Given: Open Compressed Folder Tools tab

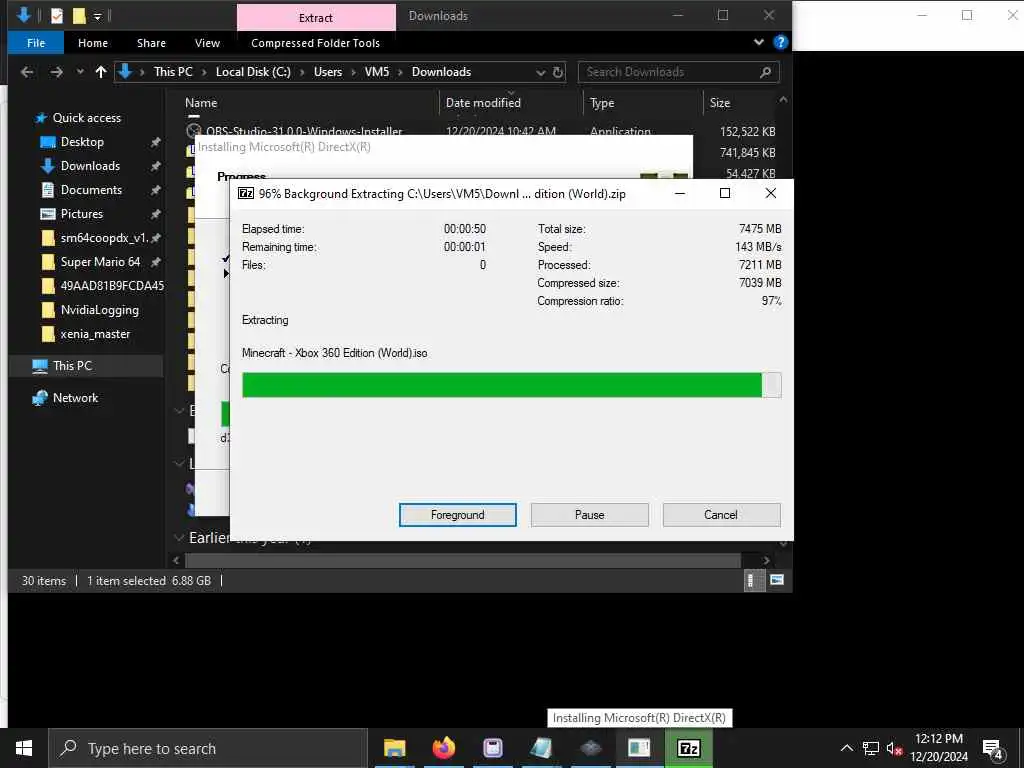Looking at the screenshot, I should 315,43.
